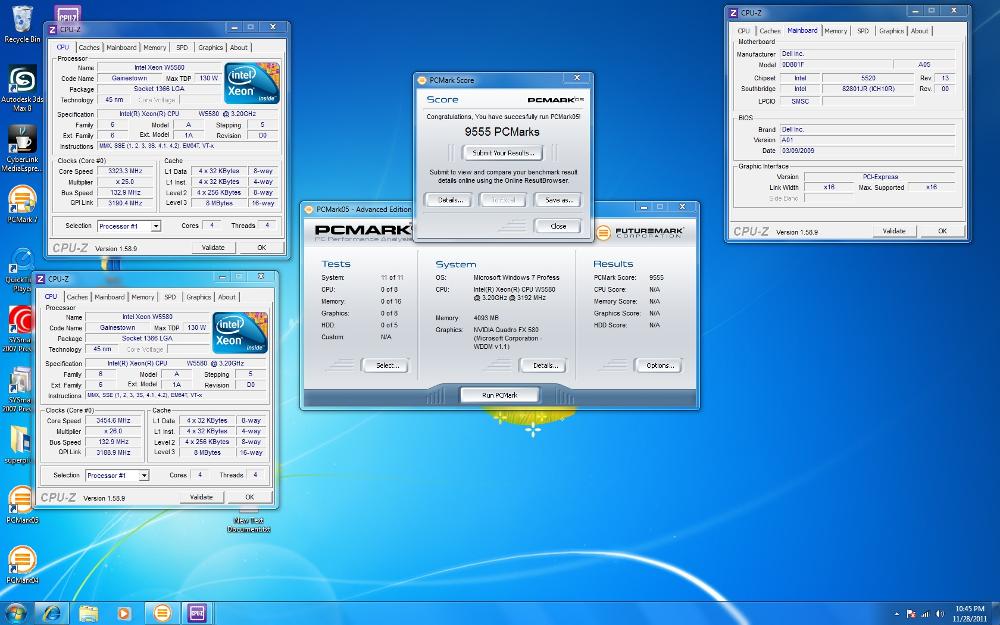Switch to PCMark taskbar button

click(162, 614)
